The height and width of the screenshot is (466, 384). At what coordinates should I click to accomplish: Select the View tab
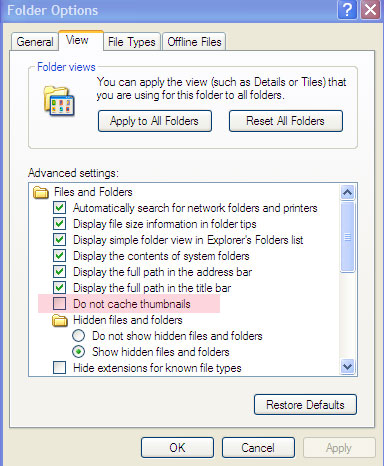point(81,40)
